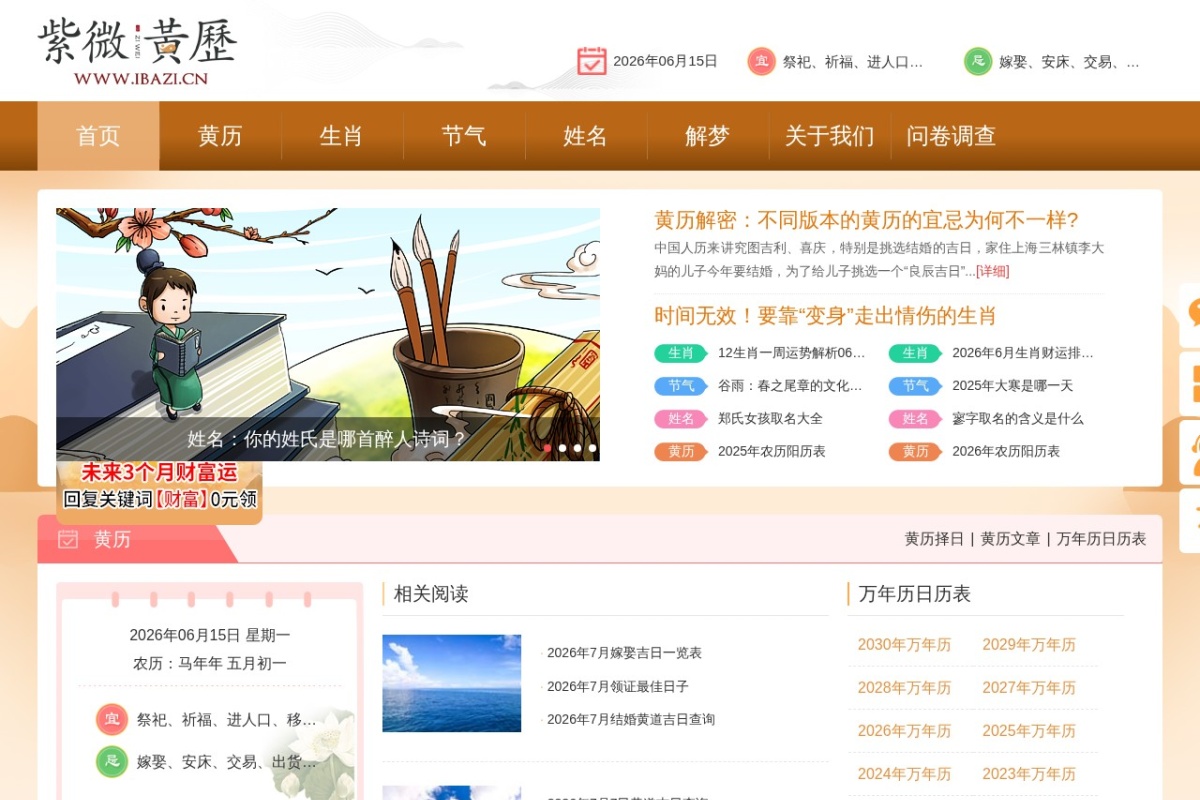This screenshot has width=1200, height=800.
Task: Open 2026年7月嫁娶吉日一览表
Action: [624, 653]
